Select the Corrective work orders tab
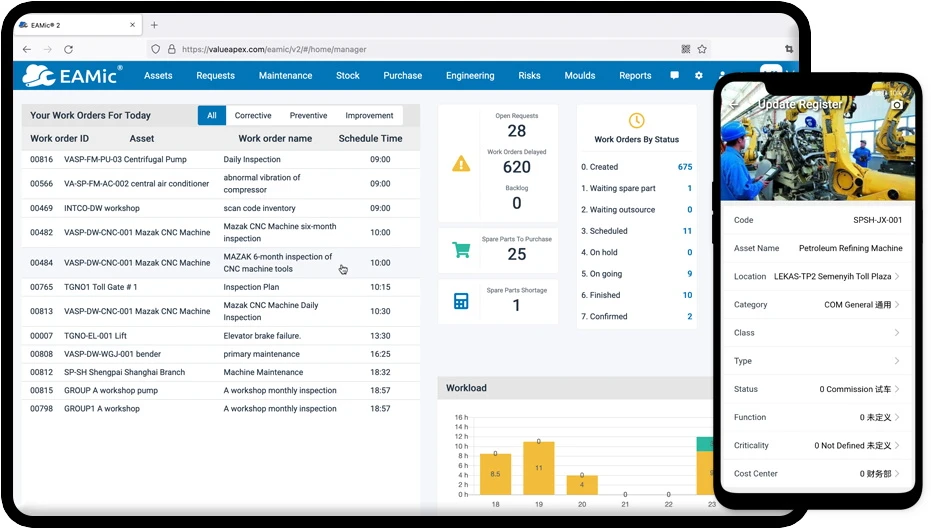Image resolution: width=931 pixels, height=529 pixels. tap(253, 116)
